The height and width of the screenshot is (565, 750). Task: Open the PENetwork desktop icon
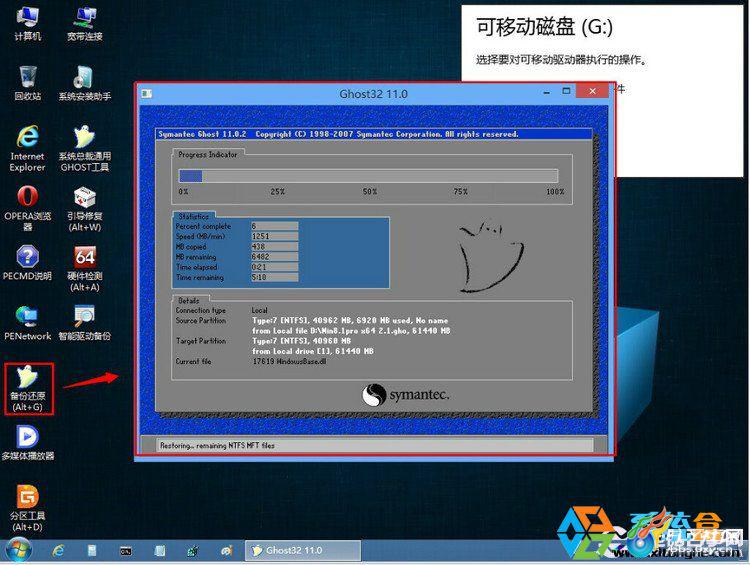(x=27, y=323)
